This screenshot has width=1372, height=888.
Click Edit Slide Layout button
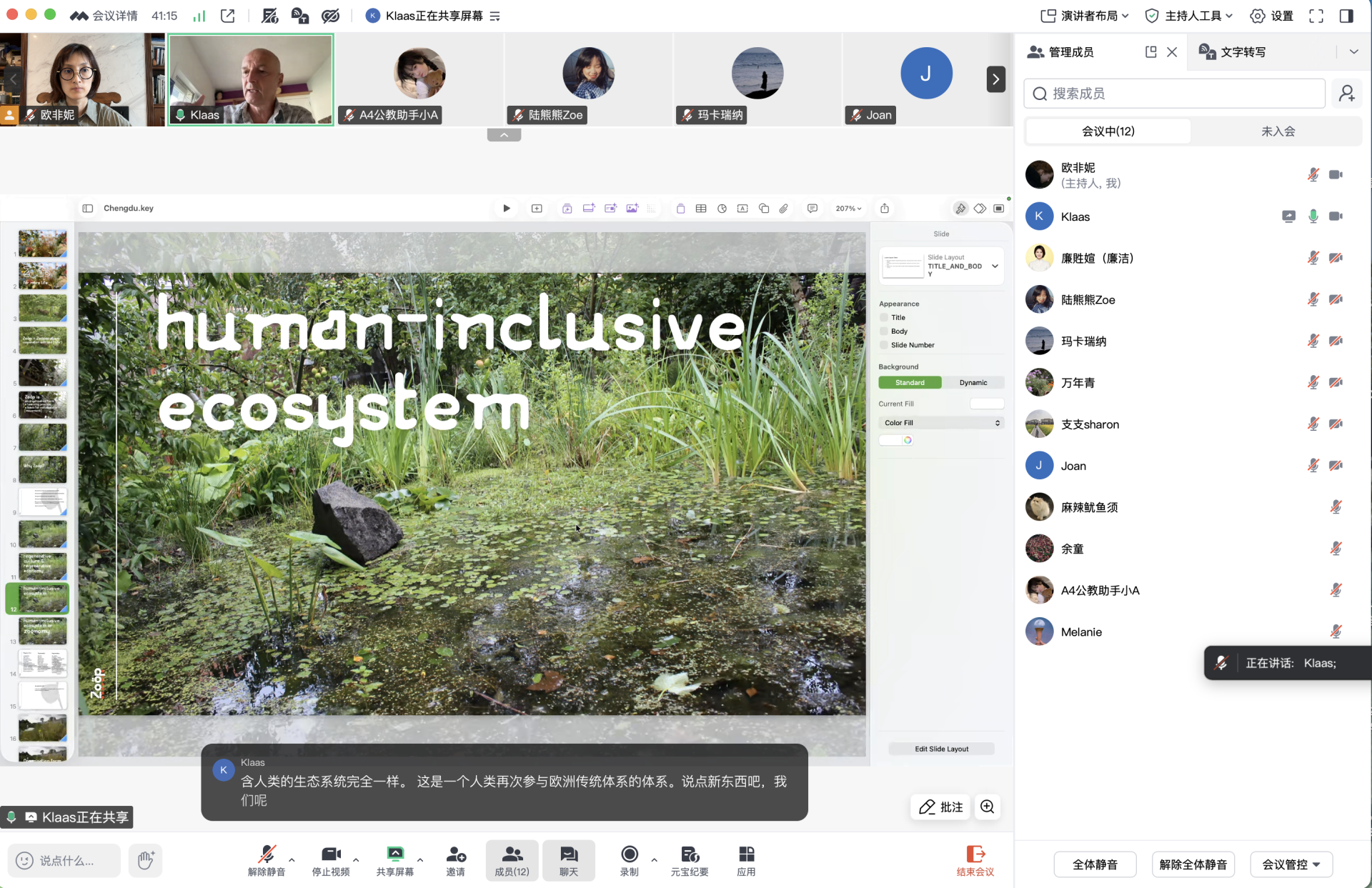[941, 749]
